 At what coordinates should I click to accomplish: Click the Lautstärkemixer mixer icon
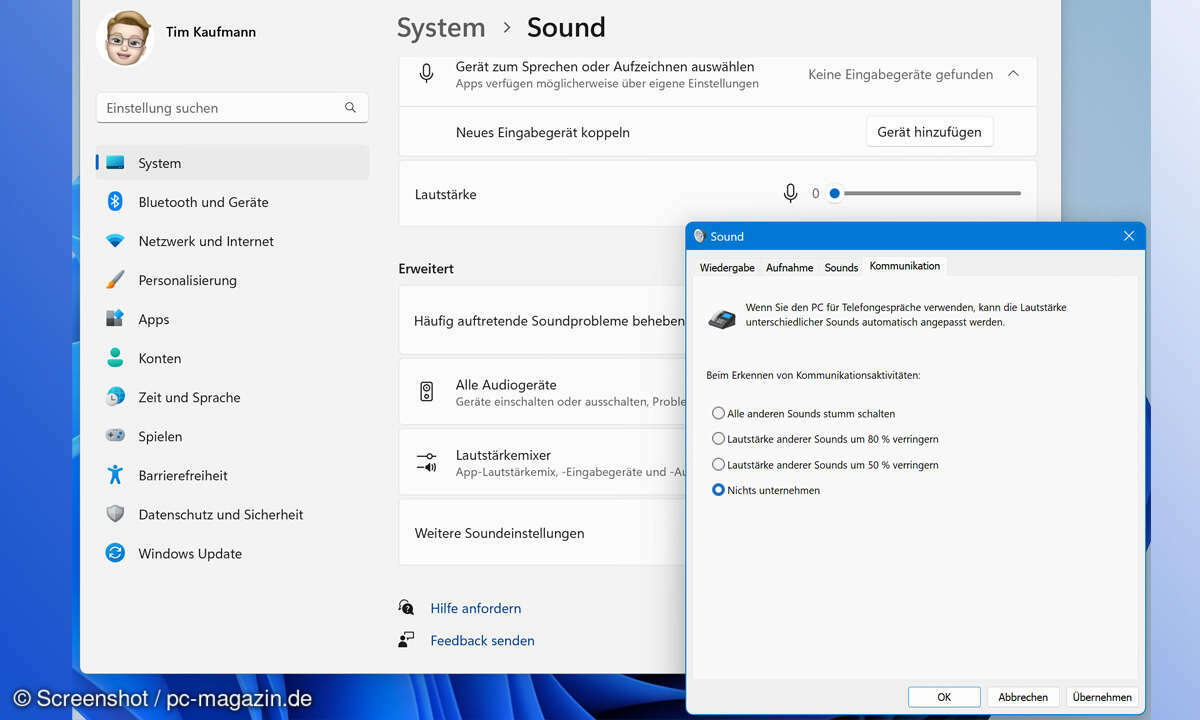427,462
